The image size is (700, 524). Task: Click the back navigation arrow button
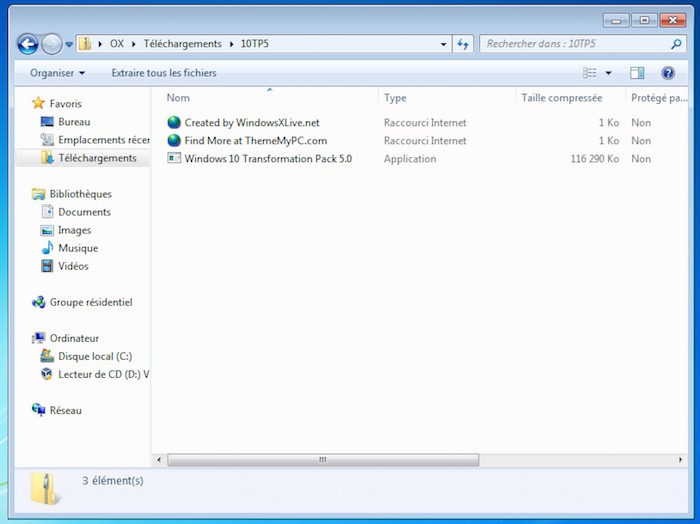[x=28, y=44]
